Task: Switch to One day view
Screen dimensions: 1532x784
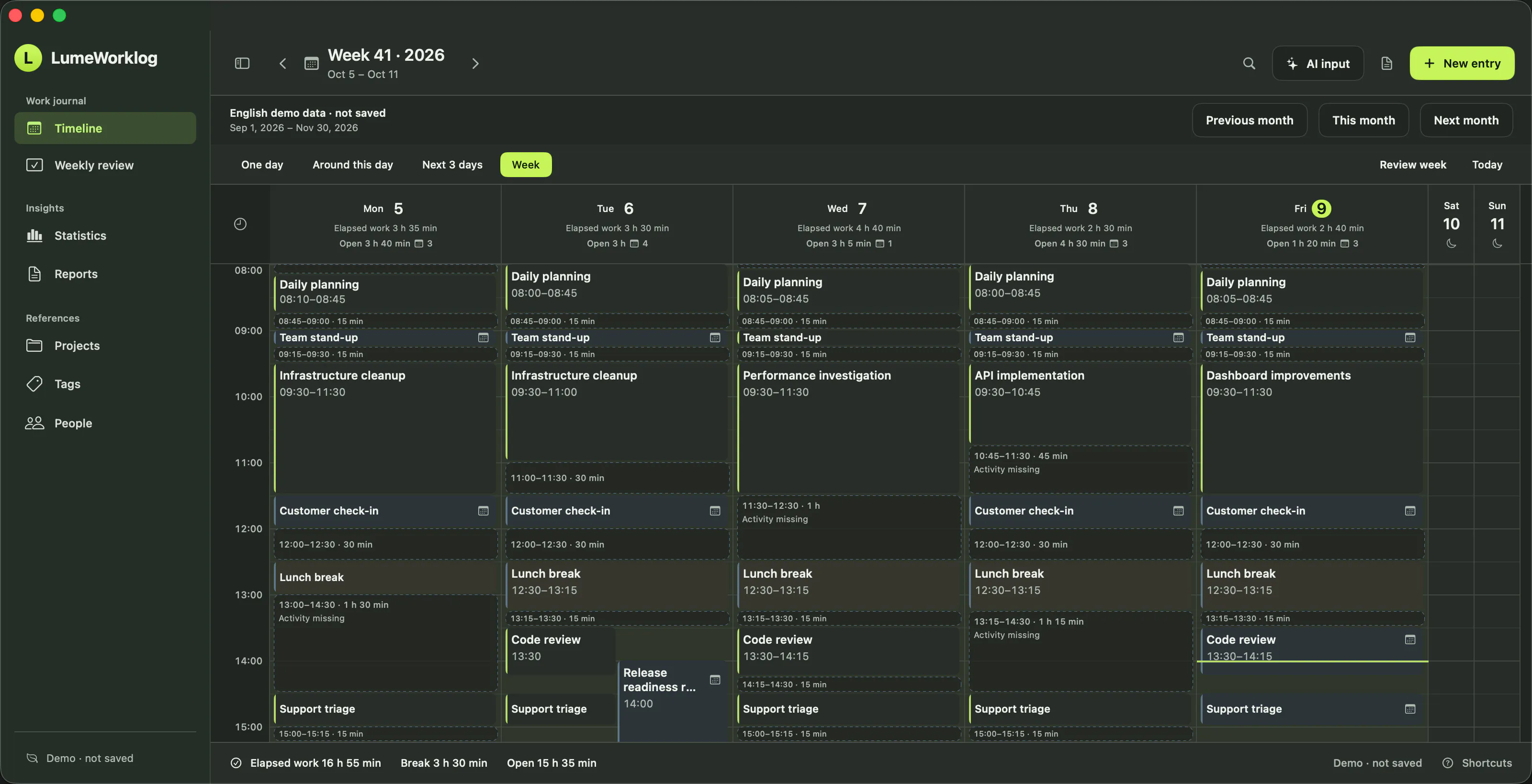Action: click(x=262, y=165)
